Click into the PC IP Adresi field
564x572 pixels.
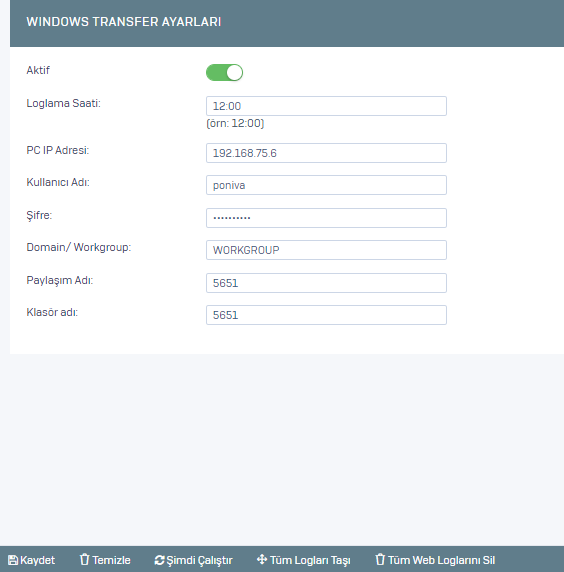(x=326, y=153)
